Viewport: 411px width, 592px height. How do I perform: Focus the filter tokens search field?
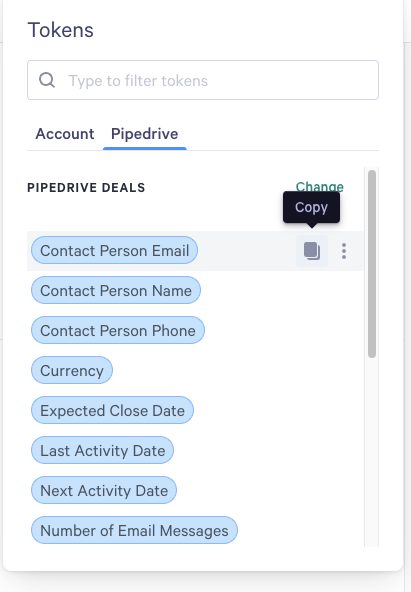pyautogui.click(x=203, y=80)
